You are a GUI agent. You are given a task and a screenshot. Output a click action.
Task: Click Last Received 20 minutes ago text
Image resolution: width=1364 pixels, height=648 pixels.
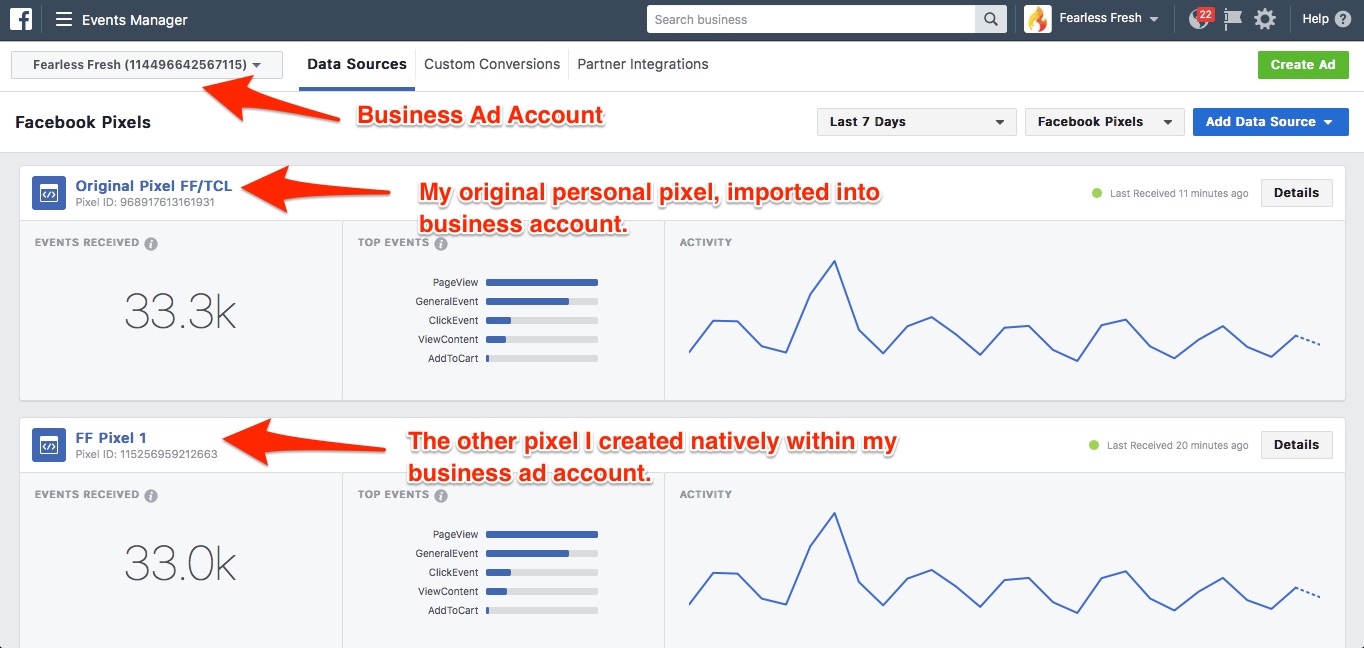1177,446
